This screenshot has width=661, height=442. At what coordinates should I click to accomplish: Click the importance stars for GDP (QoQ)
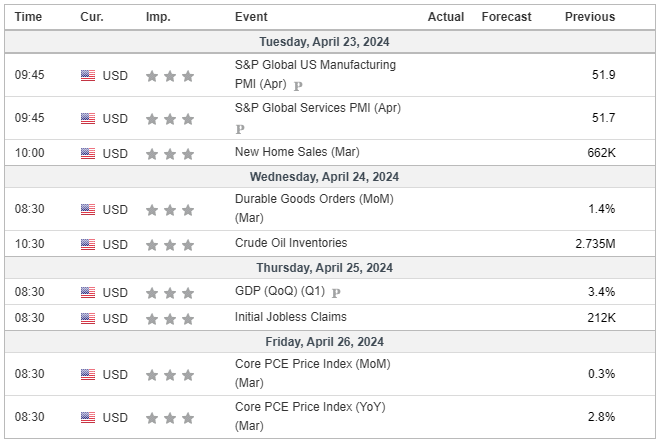170,293
